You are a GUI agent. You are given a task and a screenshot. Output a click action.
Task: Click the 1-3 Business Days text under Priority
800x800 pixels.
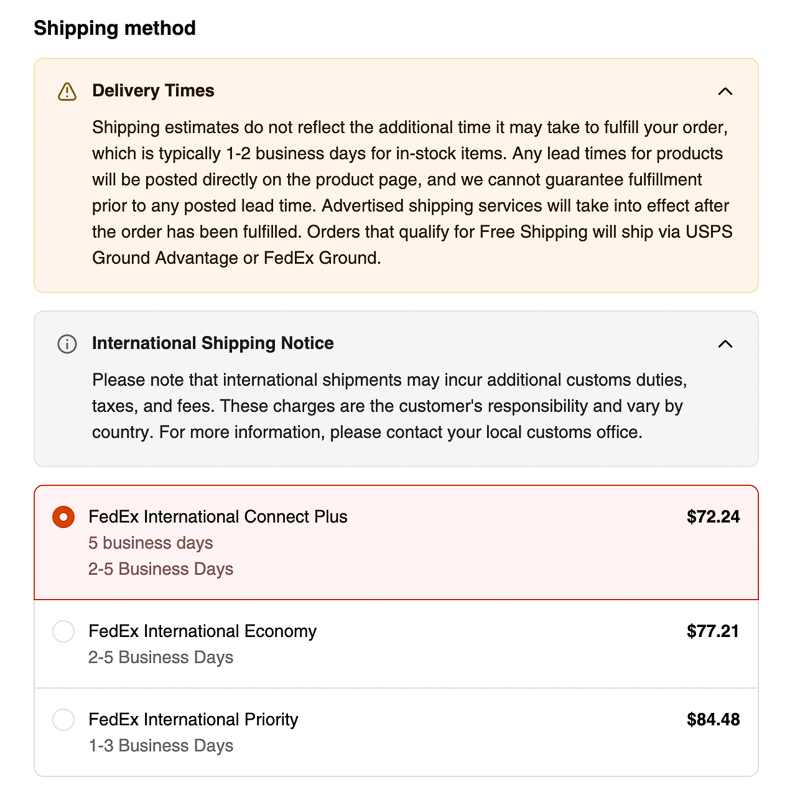tap(161, 745)
